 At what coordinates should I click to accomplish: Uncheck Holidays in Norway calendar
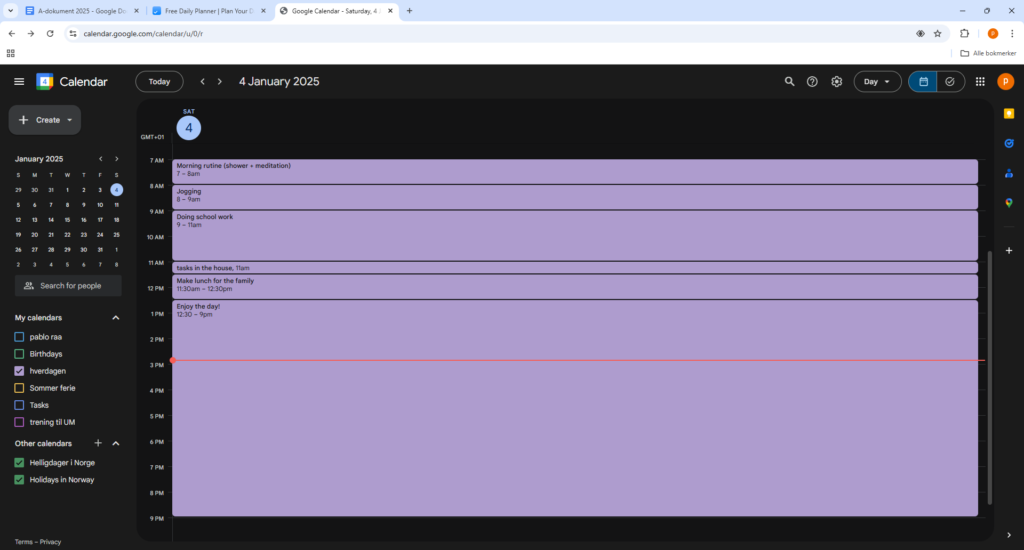coord(20,480)
